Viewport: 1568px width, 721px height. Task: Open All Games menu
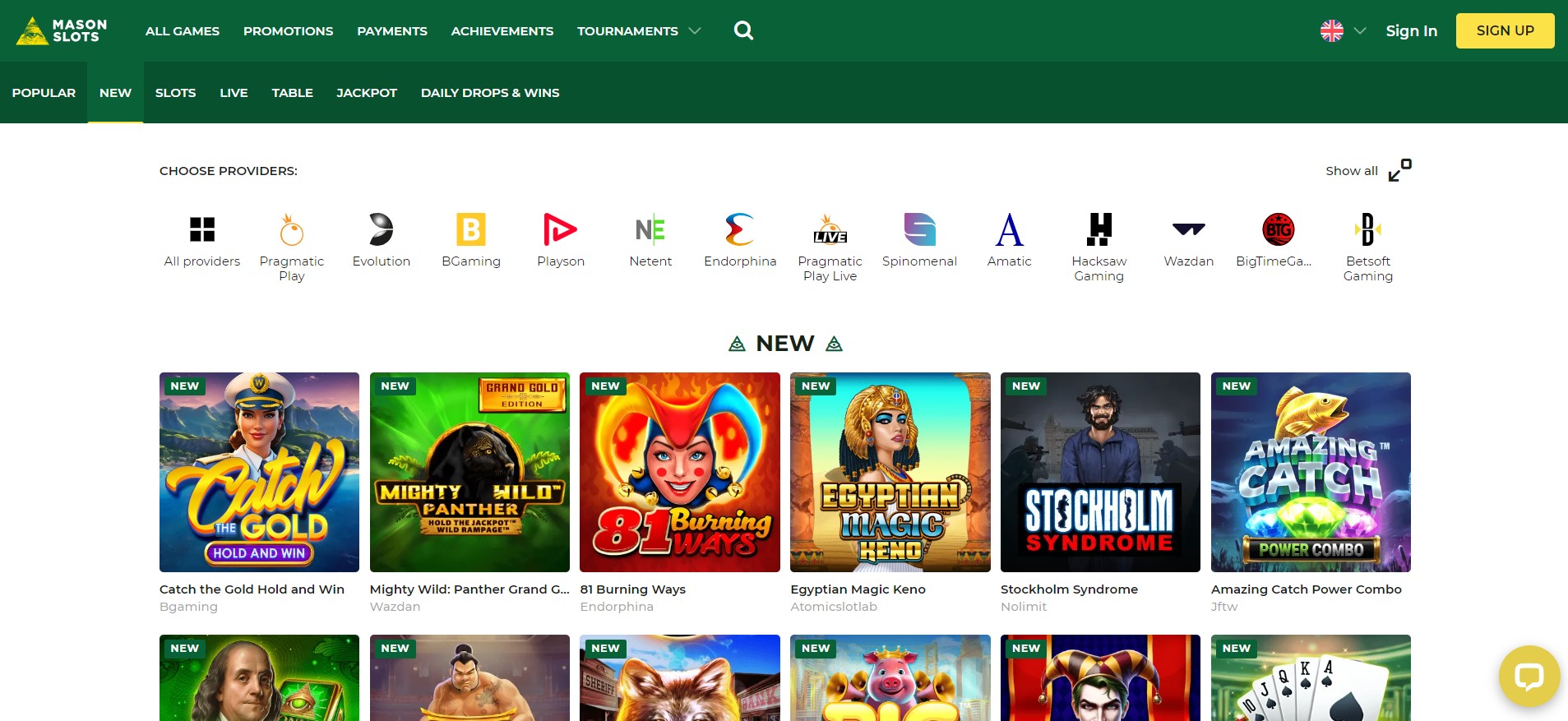tap(183, 31)
